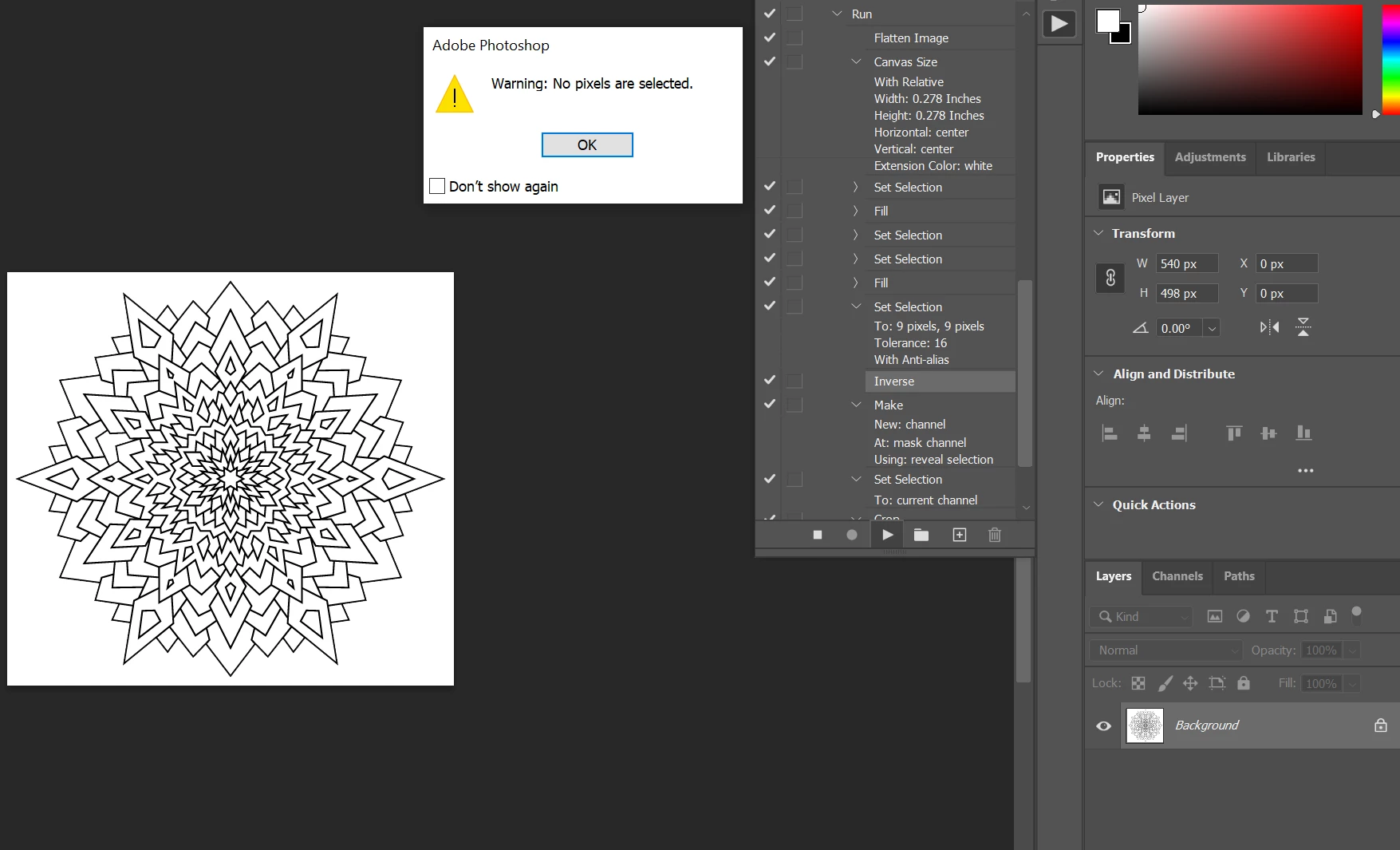Align right edges icon
The width and height of the screenshot is (1400, 850).
pos(1179,433)
